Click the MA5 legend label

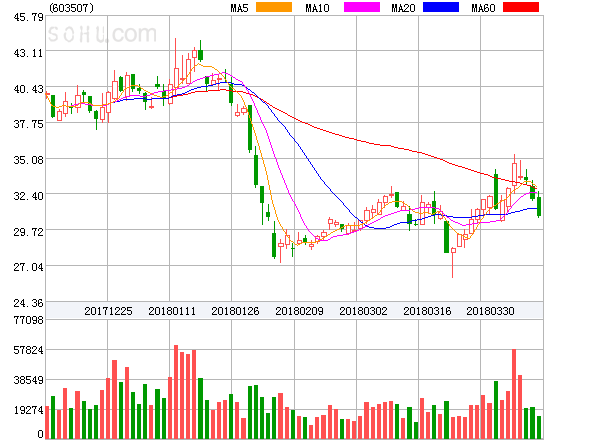pyautogui.click(x=239, y=8)
